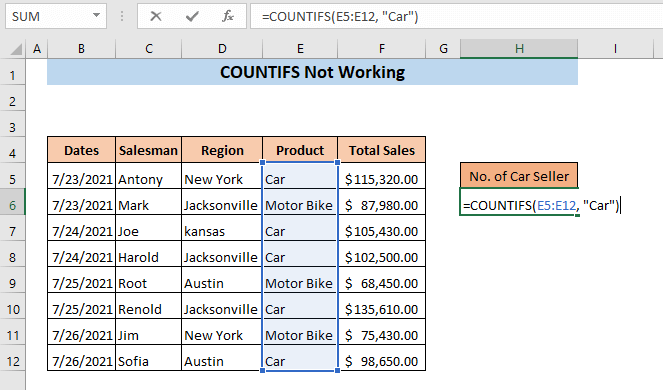
Task: Expand the Name Box dropdown arrow
Action: click(96, 16)
